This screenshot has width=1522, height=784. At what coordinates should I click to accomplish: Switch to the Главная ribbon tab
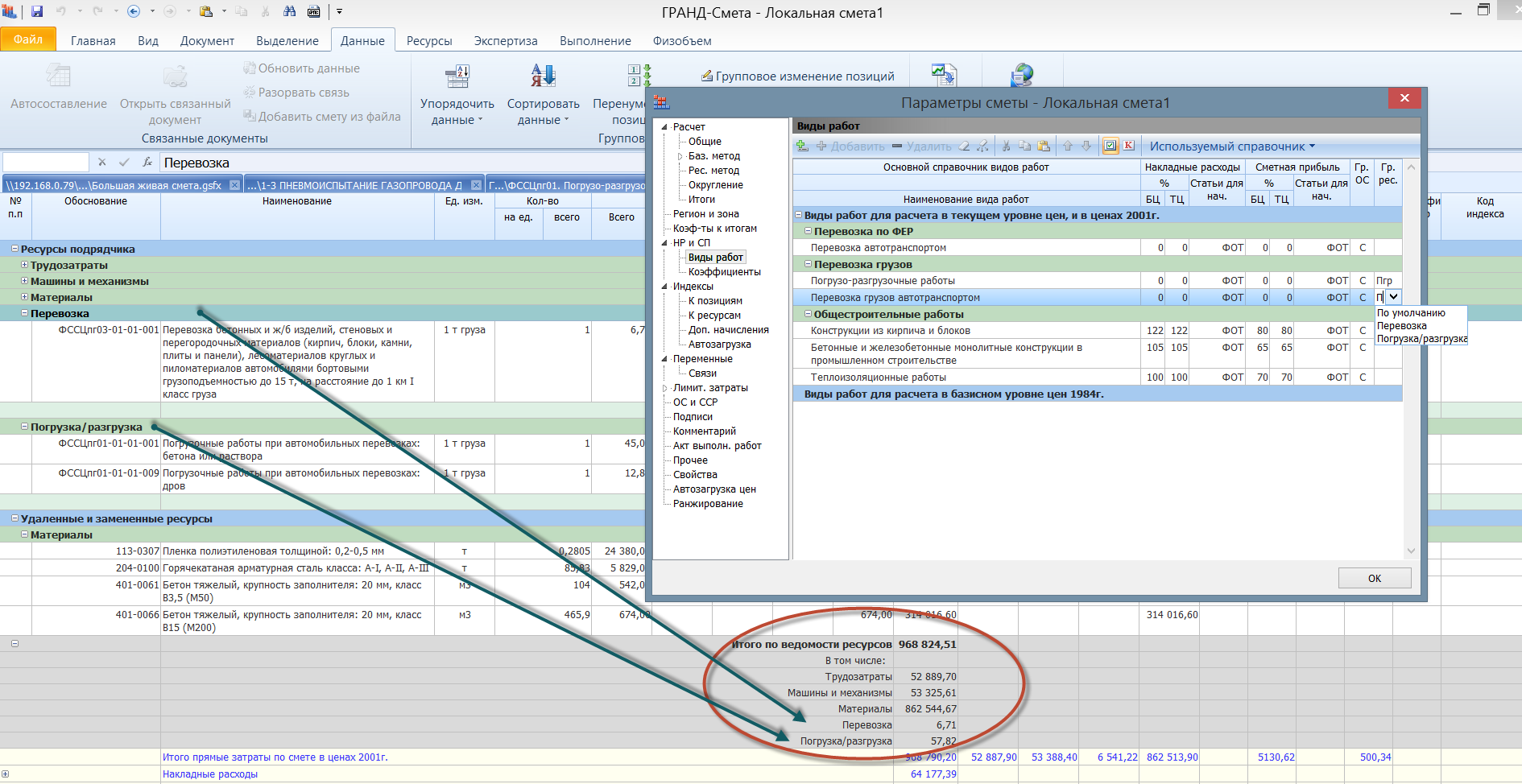[93, 40]
